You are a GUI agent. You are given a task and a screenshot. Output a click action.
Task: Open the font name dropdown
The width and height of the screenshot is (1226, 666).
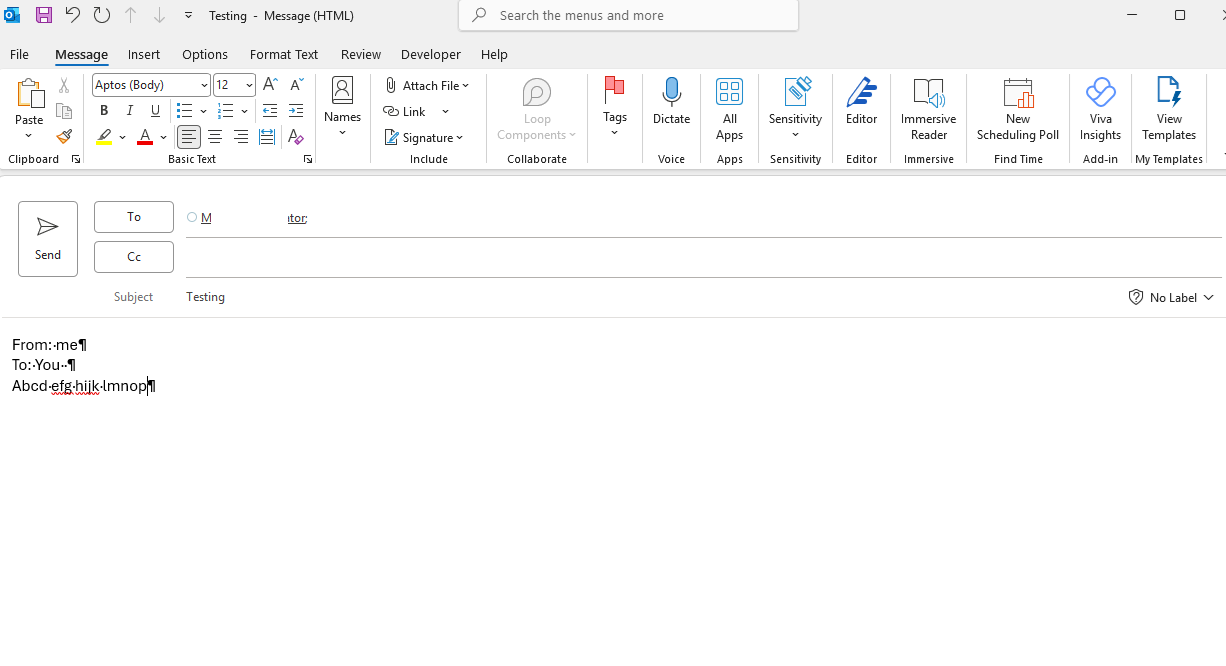pyautogui.click(x=205, y=85)
